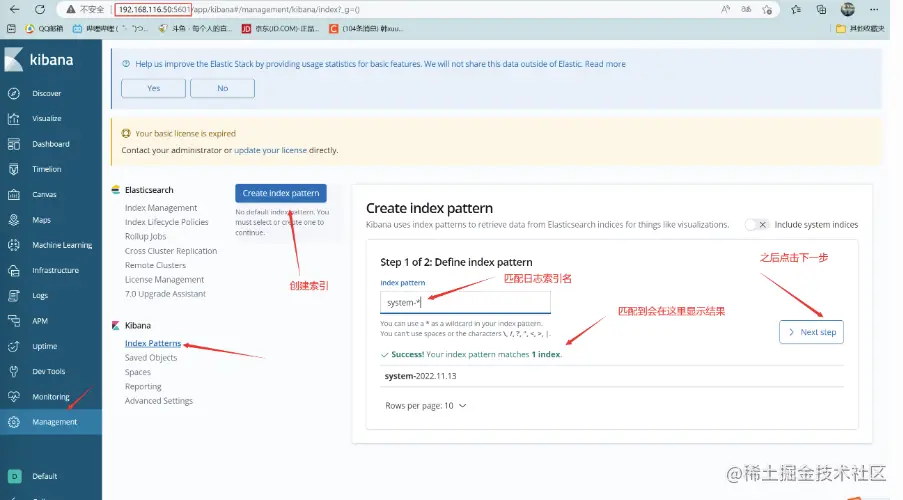Open Advanced Settings link
This screenshot has height=500, width=903.
[159, 401]
